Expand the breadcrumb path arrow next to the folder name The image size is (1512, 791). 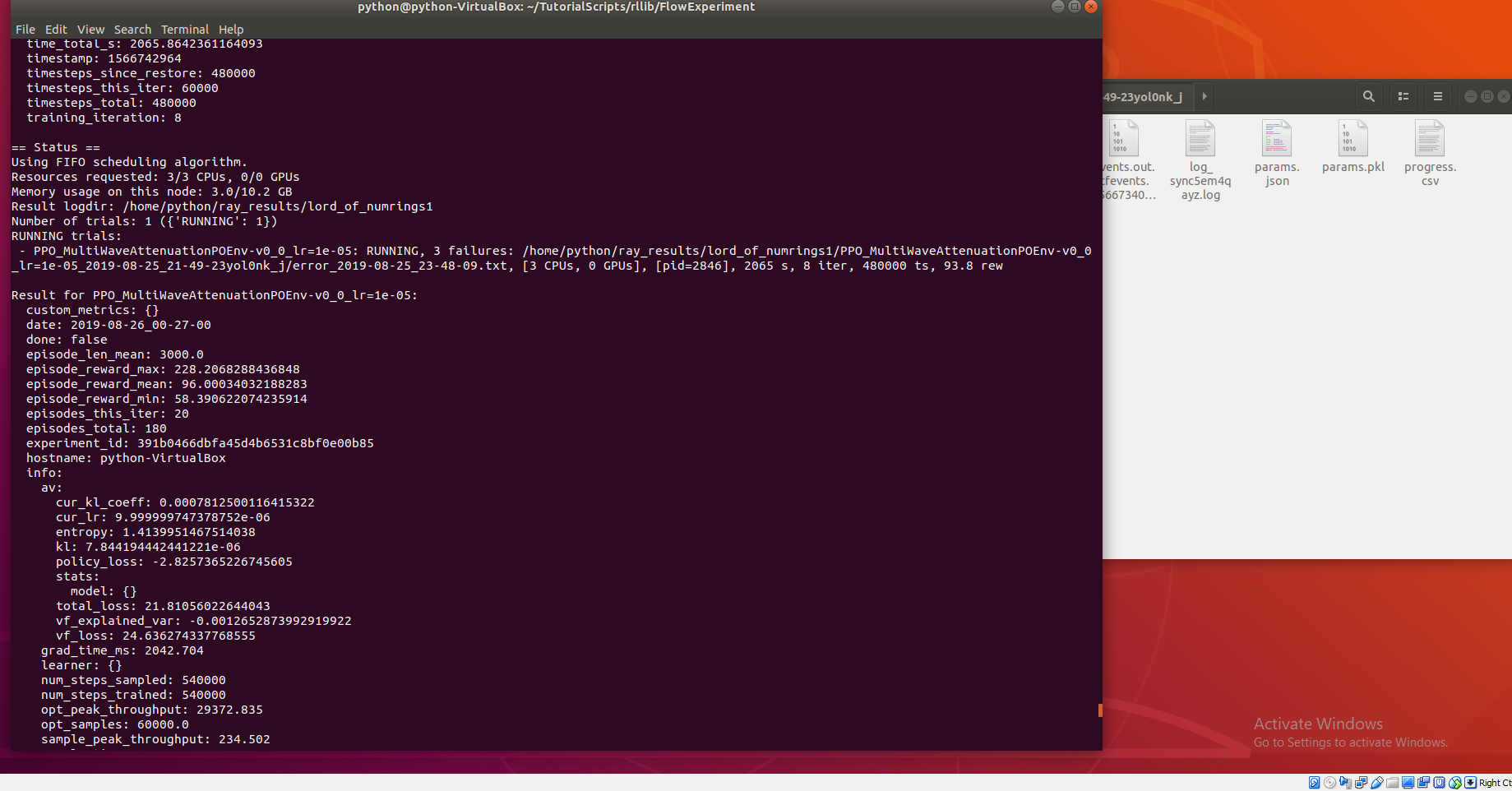pyautogui.click(x=1204, y=96)
